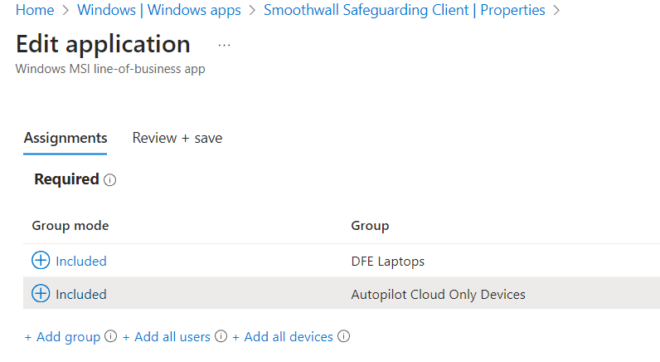Click the Group column header
Image resolution: width=660 pixels, height=362 pixels.
point(370,226)
